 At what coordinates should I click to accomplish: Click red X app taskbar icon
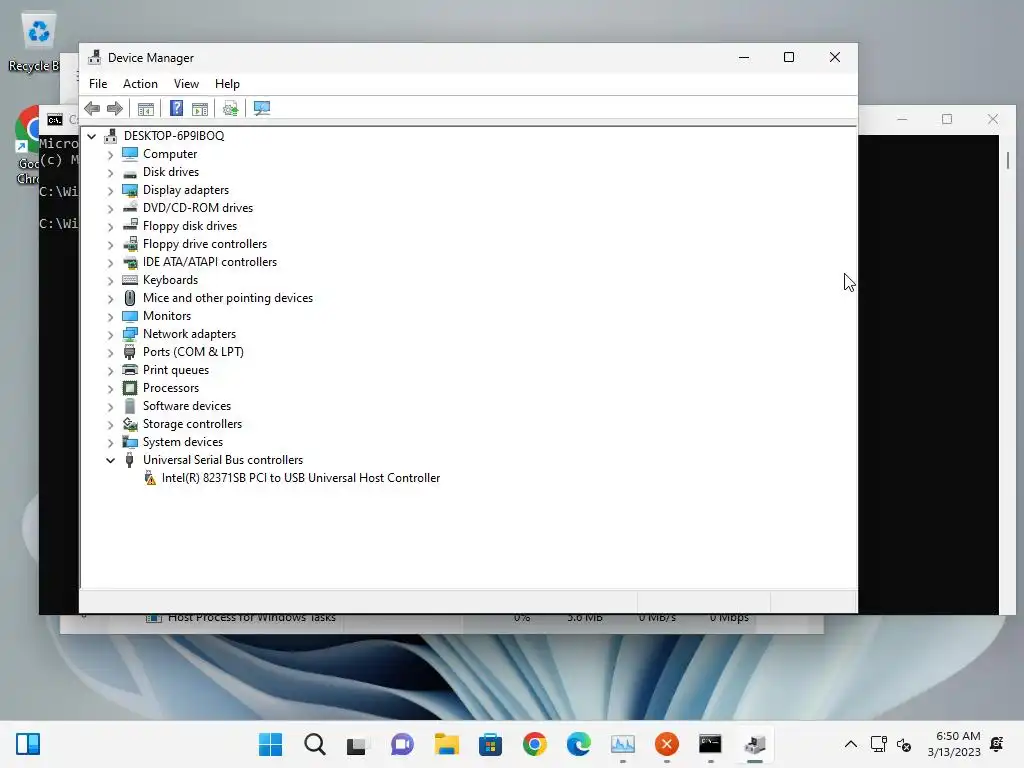666,744
